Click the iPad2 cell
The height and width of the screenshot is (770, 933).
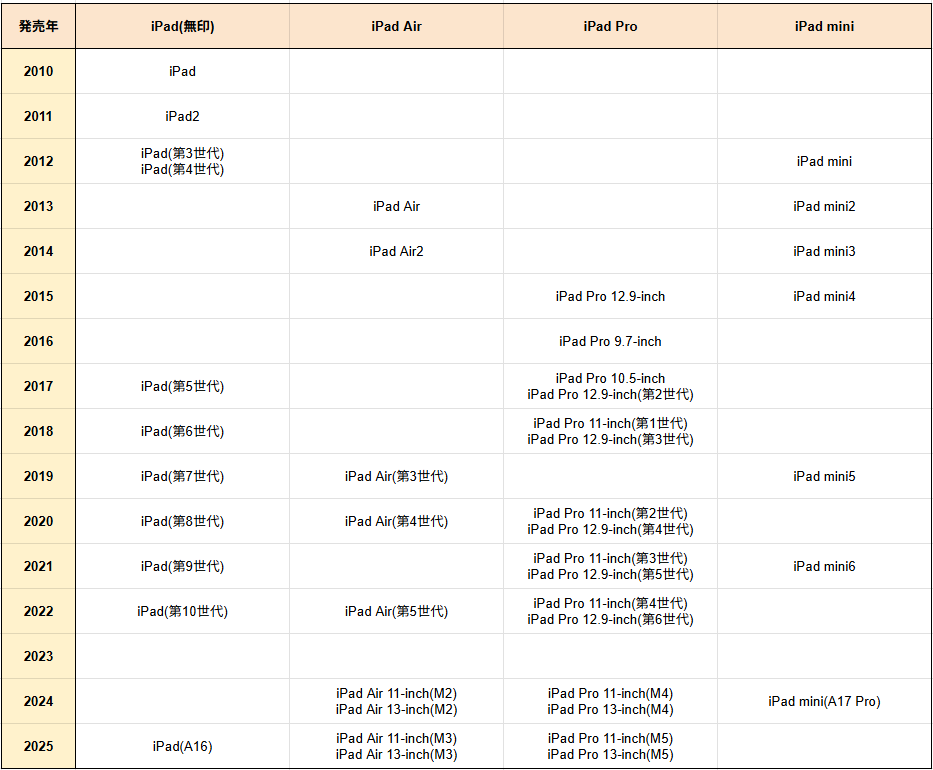click(x=182, y=117)
